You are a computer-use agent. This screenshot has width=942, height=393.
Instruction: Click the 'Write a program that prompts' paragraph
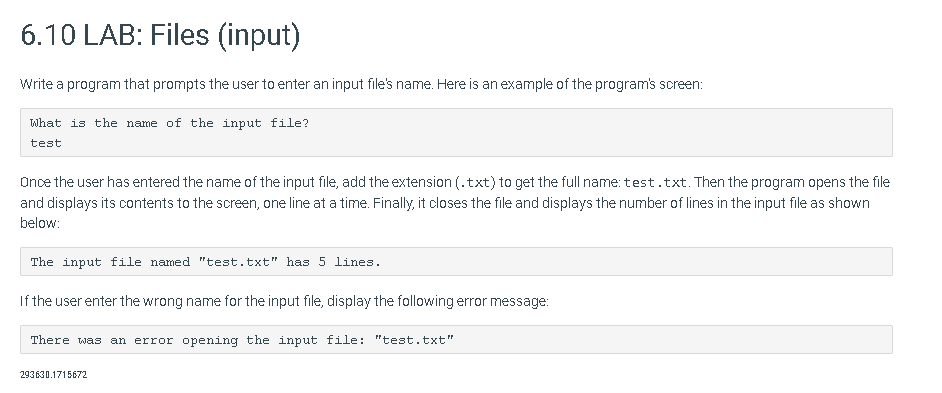click(361, 84)
